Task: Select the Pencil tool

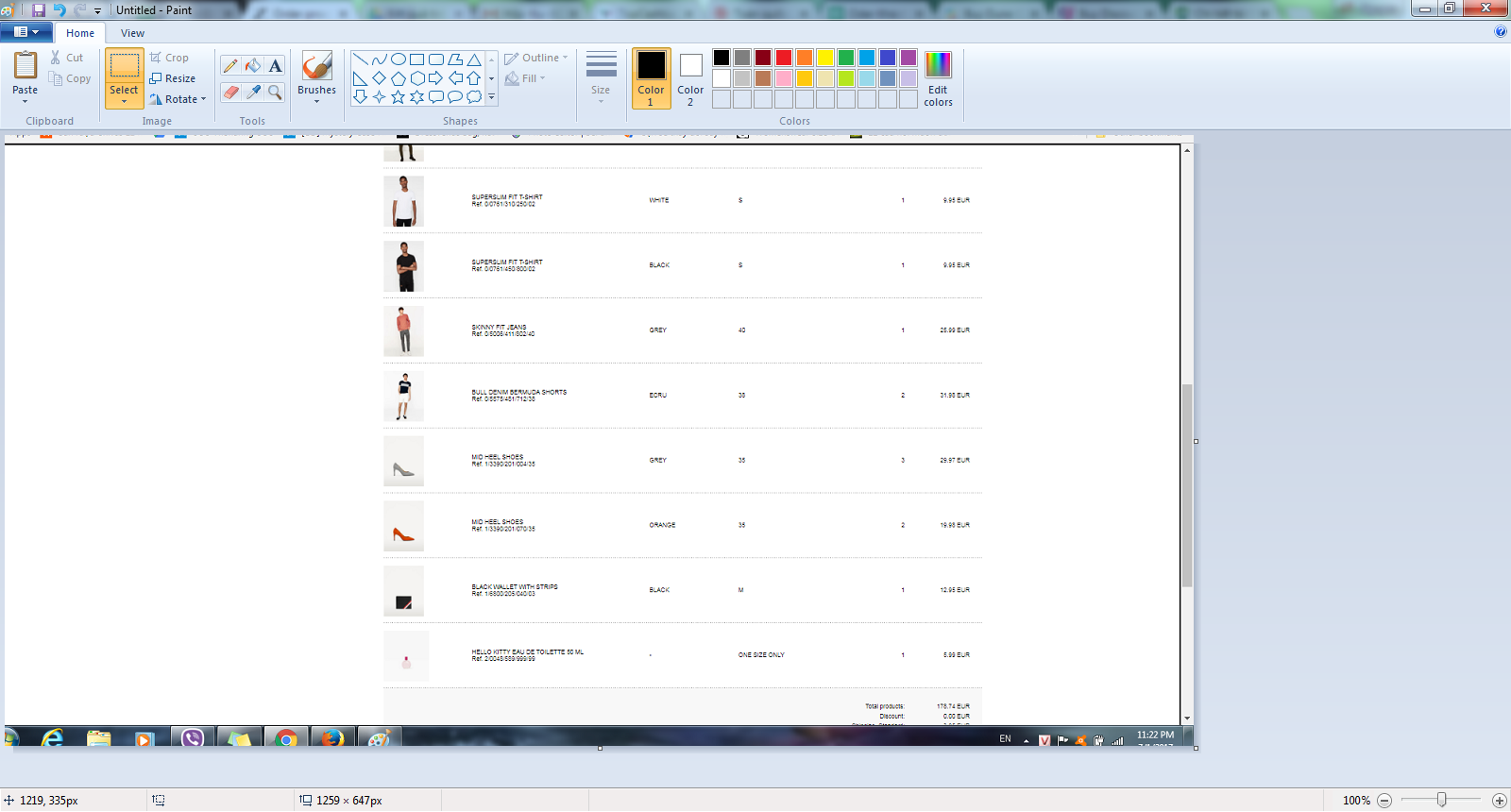Action: 230,66
